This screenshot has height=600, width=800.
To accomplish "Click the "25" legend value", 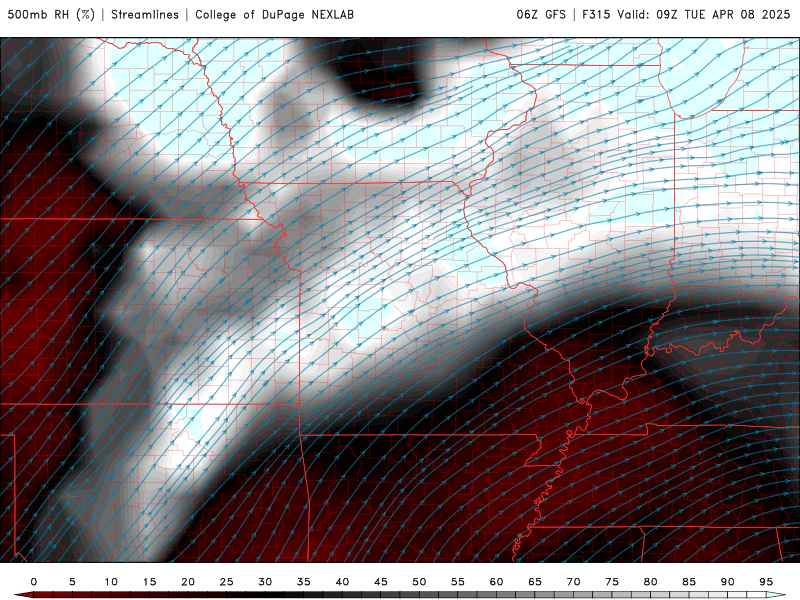I will pyautogui.click(x=227, y=582).
